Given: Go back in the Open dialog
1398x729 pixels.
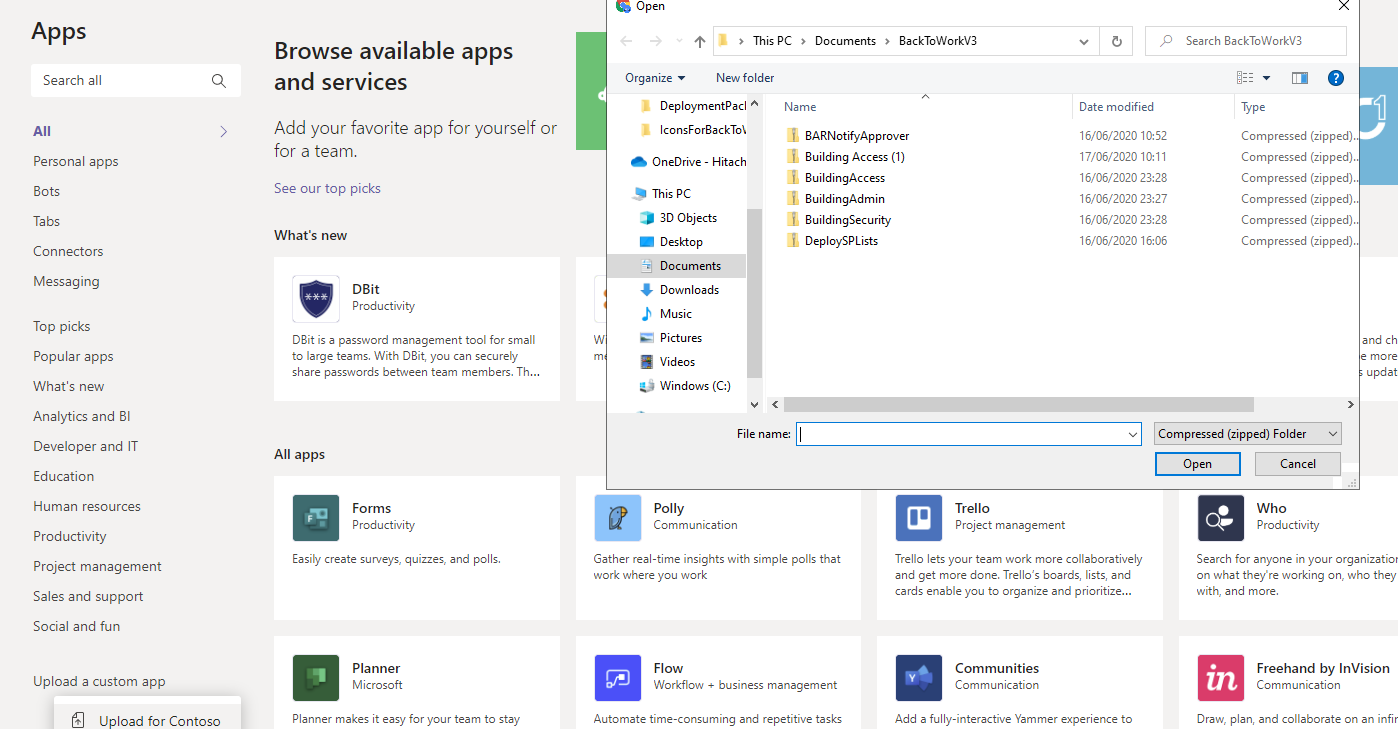Looking at the screenshot, I should coord(626,41).
